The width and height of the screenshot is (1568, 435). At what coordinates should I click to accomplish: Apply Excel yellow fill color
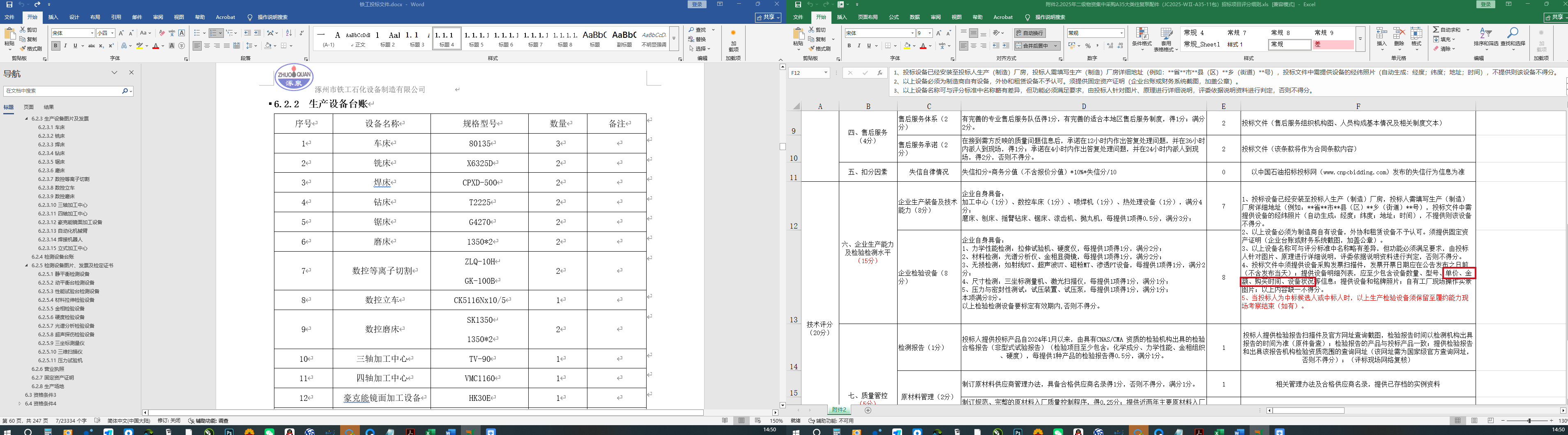point(907,46)
